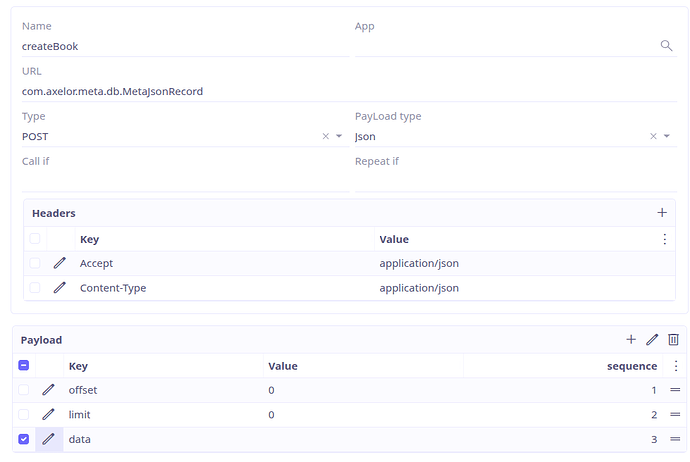Viewport: 690px width, 462px height.
Task: Edit the offset payload row
Action: coord(49,390)
